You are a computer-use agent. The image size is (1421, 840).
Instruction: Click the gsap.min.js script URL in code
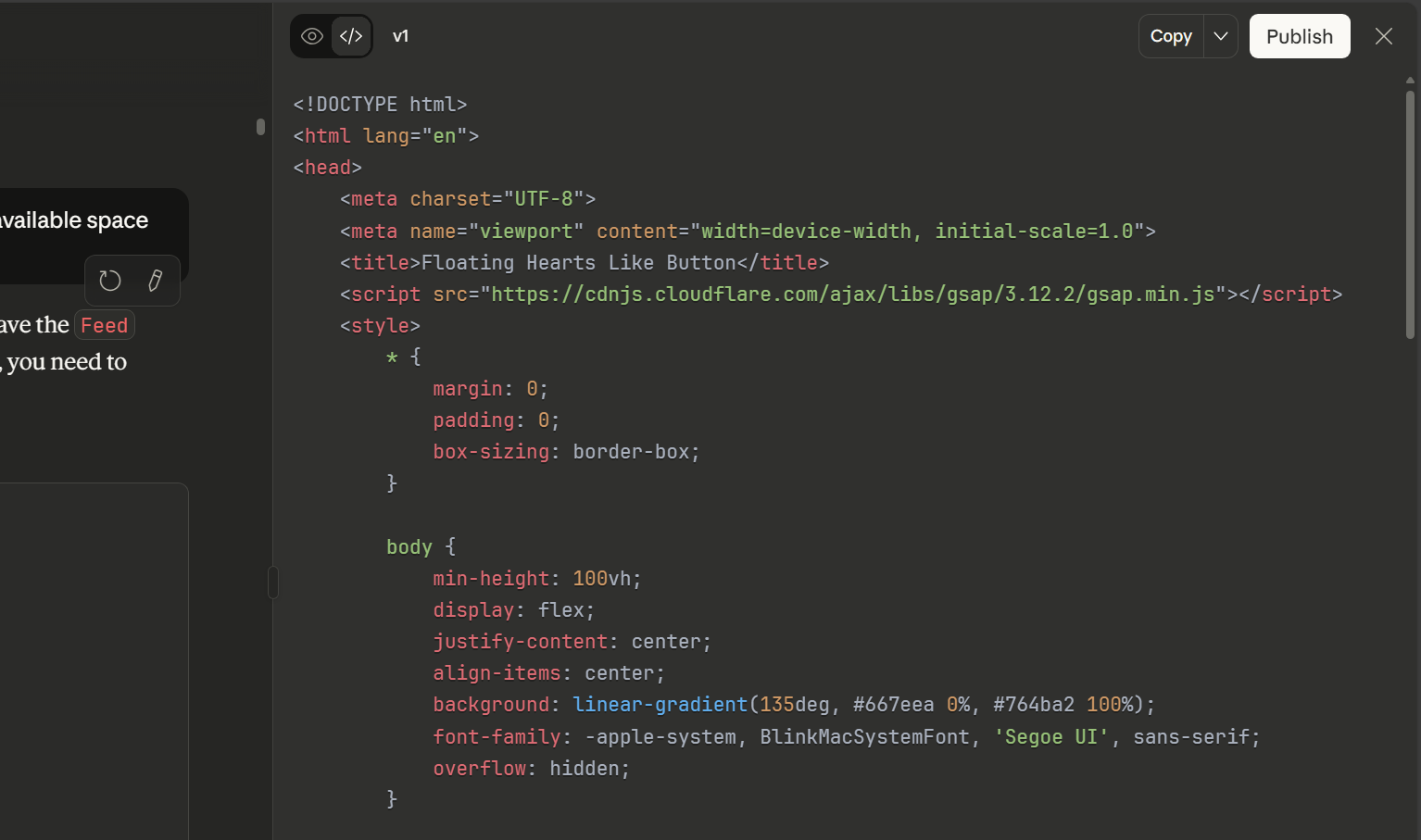coord(852,295)
